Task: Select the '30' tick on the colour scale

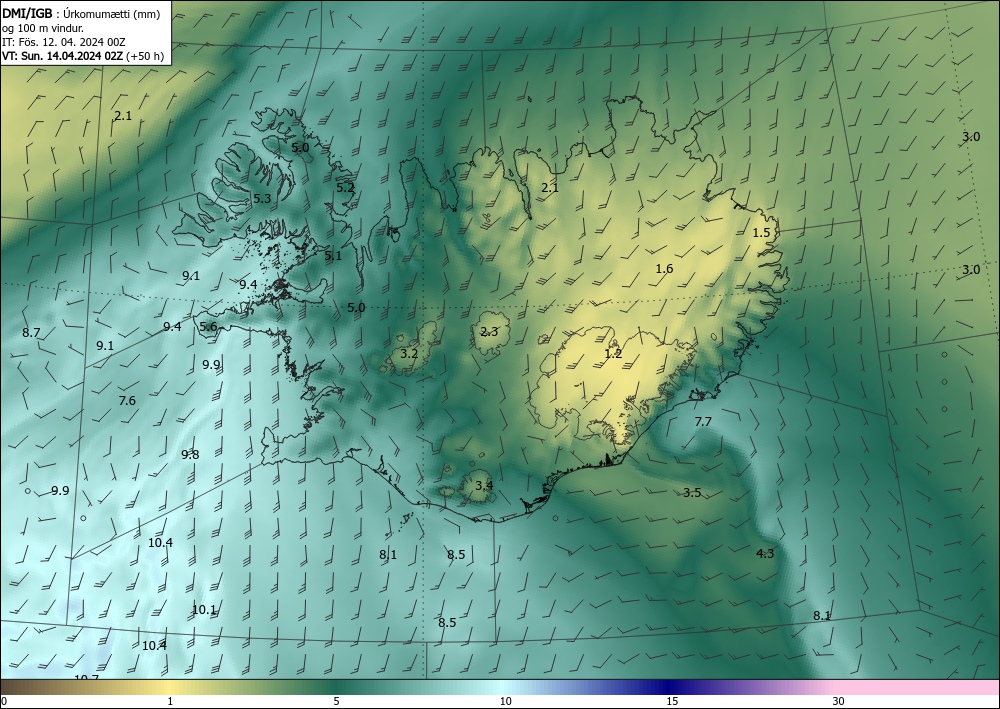Action: (x=839, y=702)
